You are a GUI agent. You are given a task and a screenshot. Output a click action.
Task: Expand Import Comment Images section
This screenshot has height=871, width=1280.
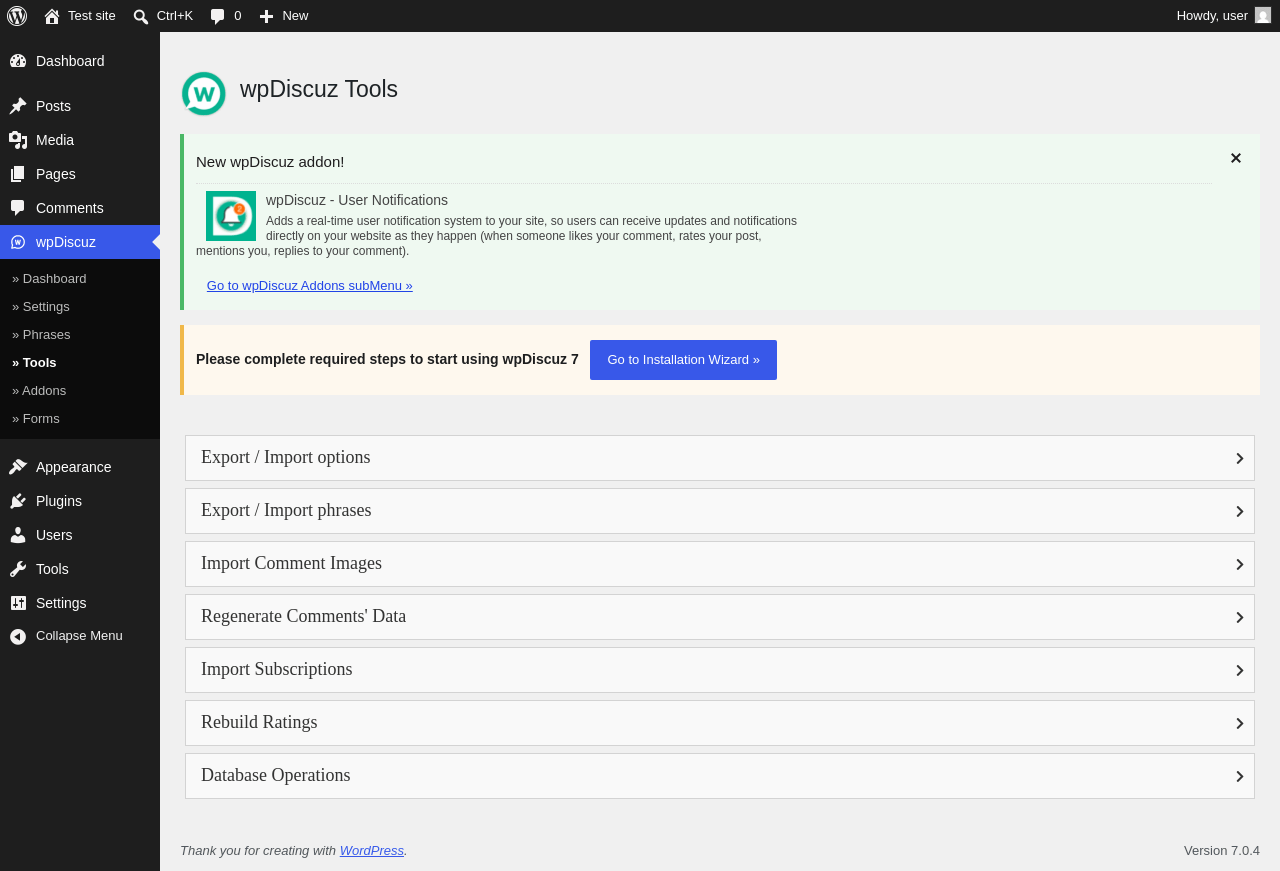tap(720, 564)
